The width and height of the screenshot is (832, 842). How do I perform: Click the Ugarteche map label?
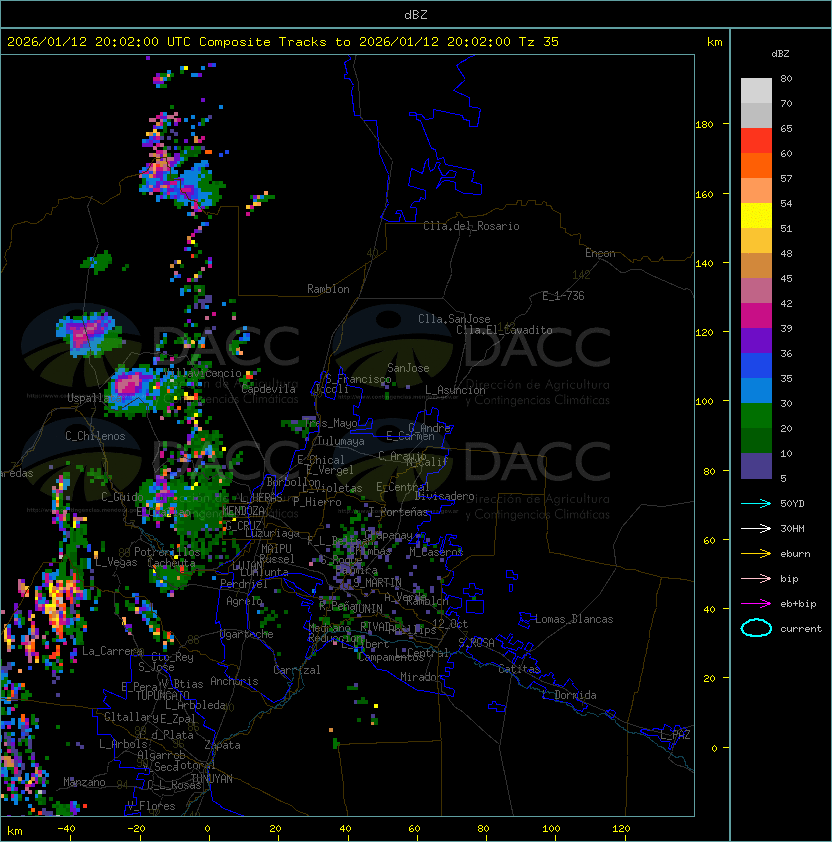(247, 634)
